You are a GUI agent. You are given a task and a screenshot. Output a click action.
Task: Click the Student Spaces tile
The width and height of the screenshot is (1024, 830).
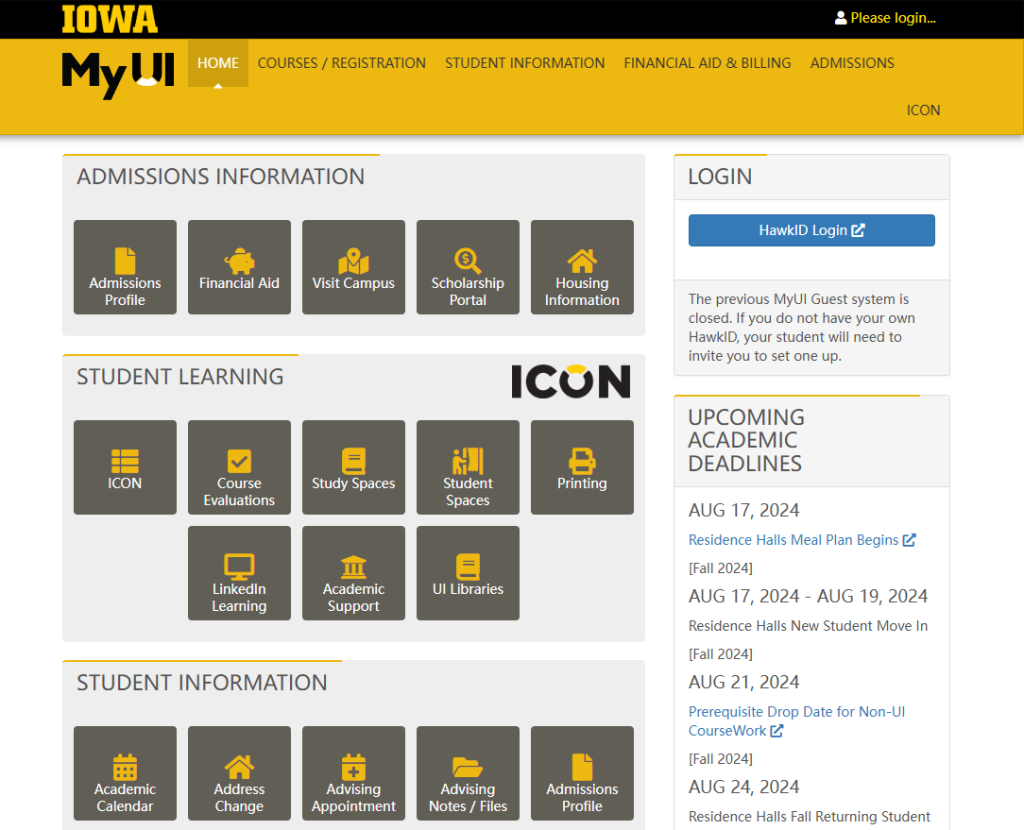point(468,467)
